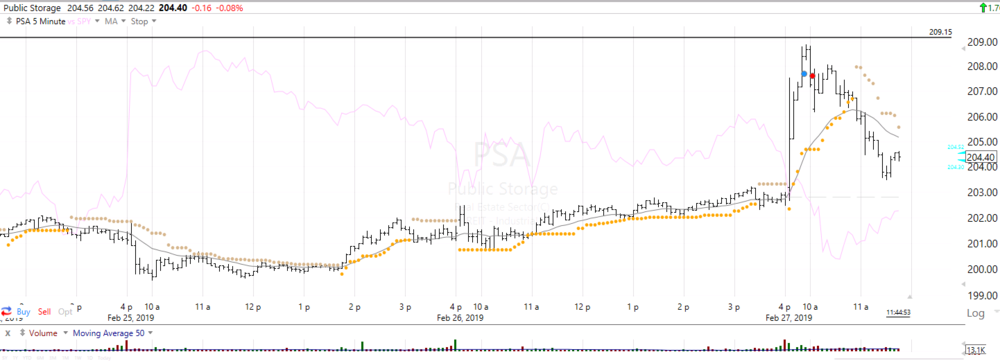This screenshot has height=361, width=1000.
Task: Click the Moving Average 50 label
Action: pos(108,333)
